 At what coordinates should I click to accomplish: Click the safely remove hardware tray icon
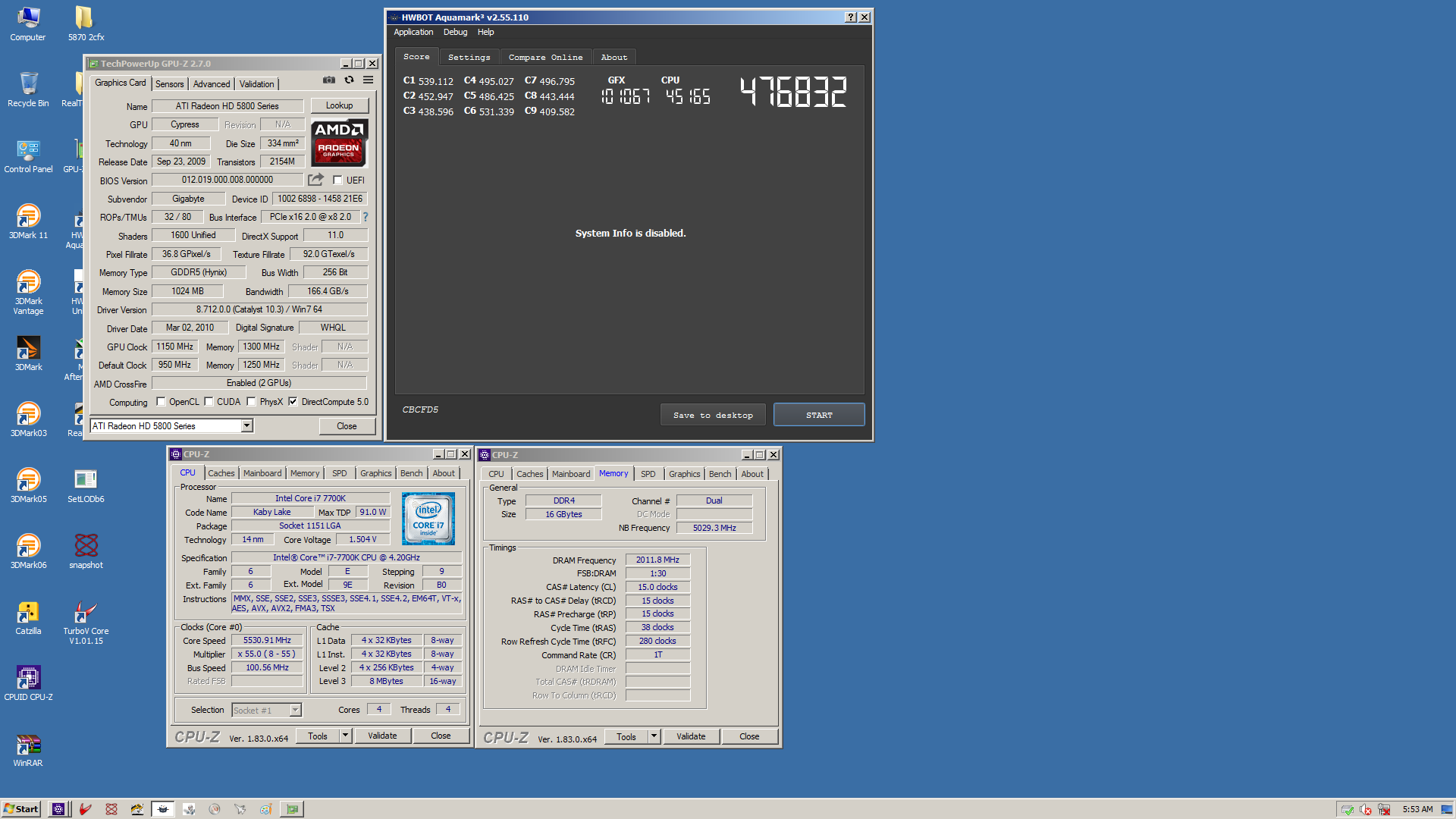[1348, 809]
